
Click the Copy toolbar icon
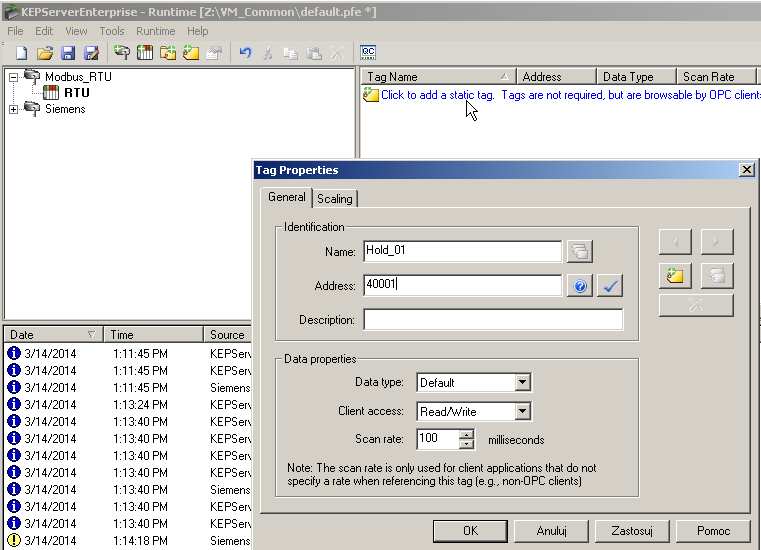pyautogui.click(x=291, y=53)
